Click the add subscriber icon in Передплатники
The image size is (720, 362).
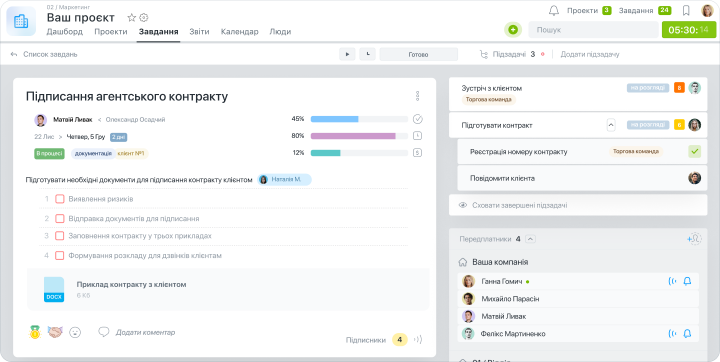[x=694, y=239]
